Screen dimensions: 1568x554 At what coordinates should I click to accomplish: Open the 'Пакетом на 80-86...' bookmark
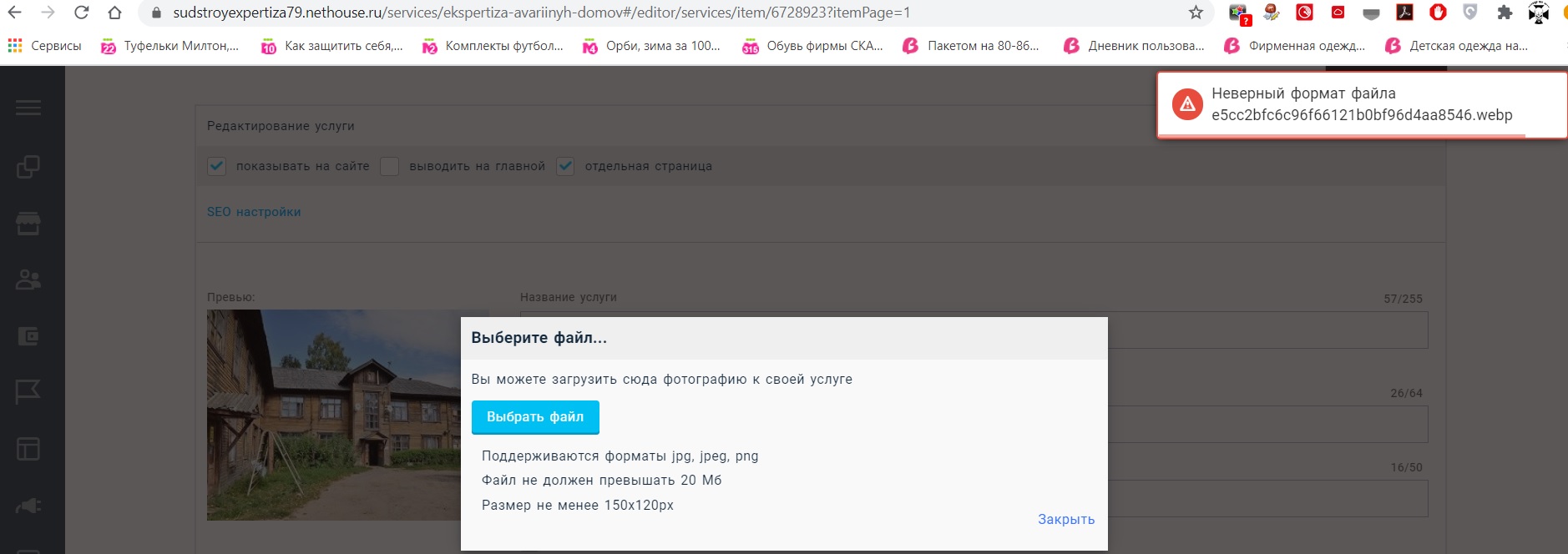click(972, 46)
